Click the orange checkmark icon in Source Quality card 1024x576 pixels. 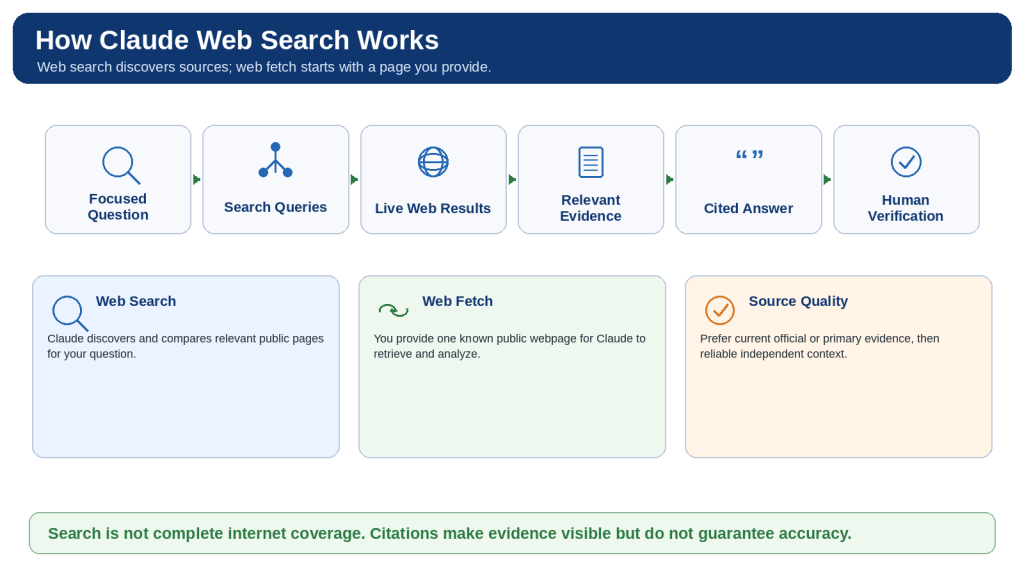720,310
